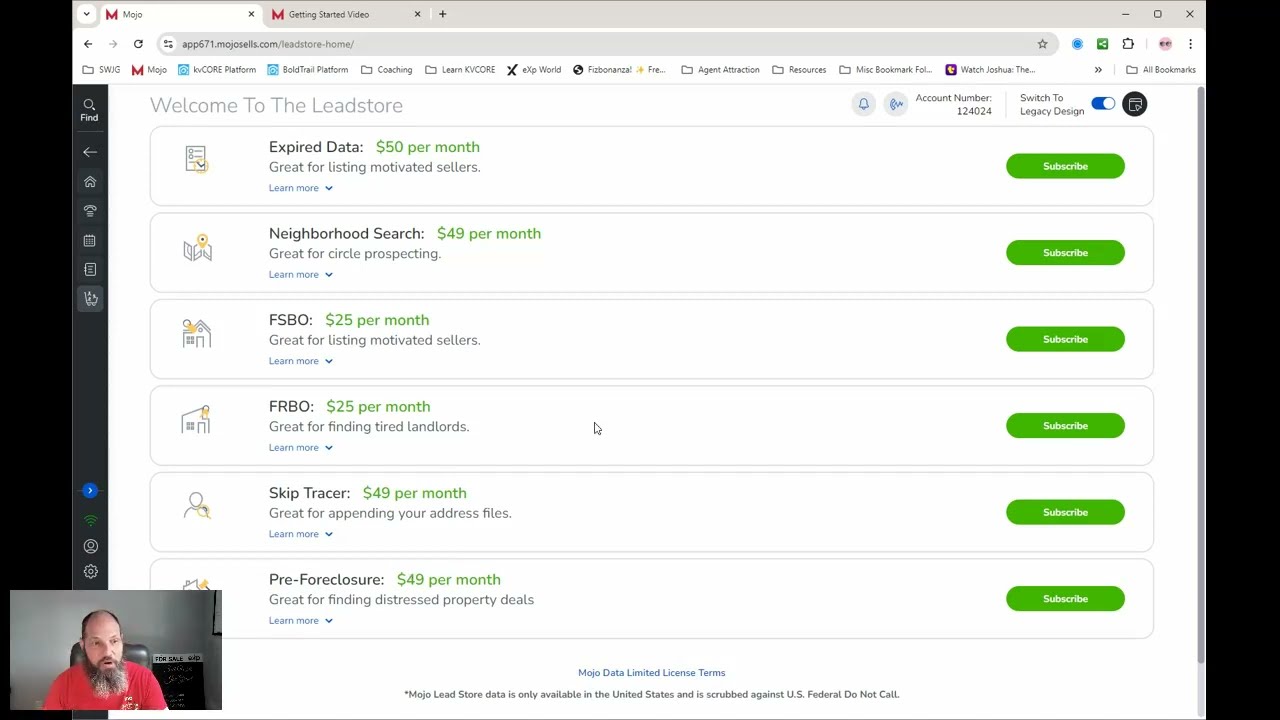
Task: Subscribe to FRBO
Action: click(1065, 426)
